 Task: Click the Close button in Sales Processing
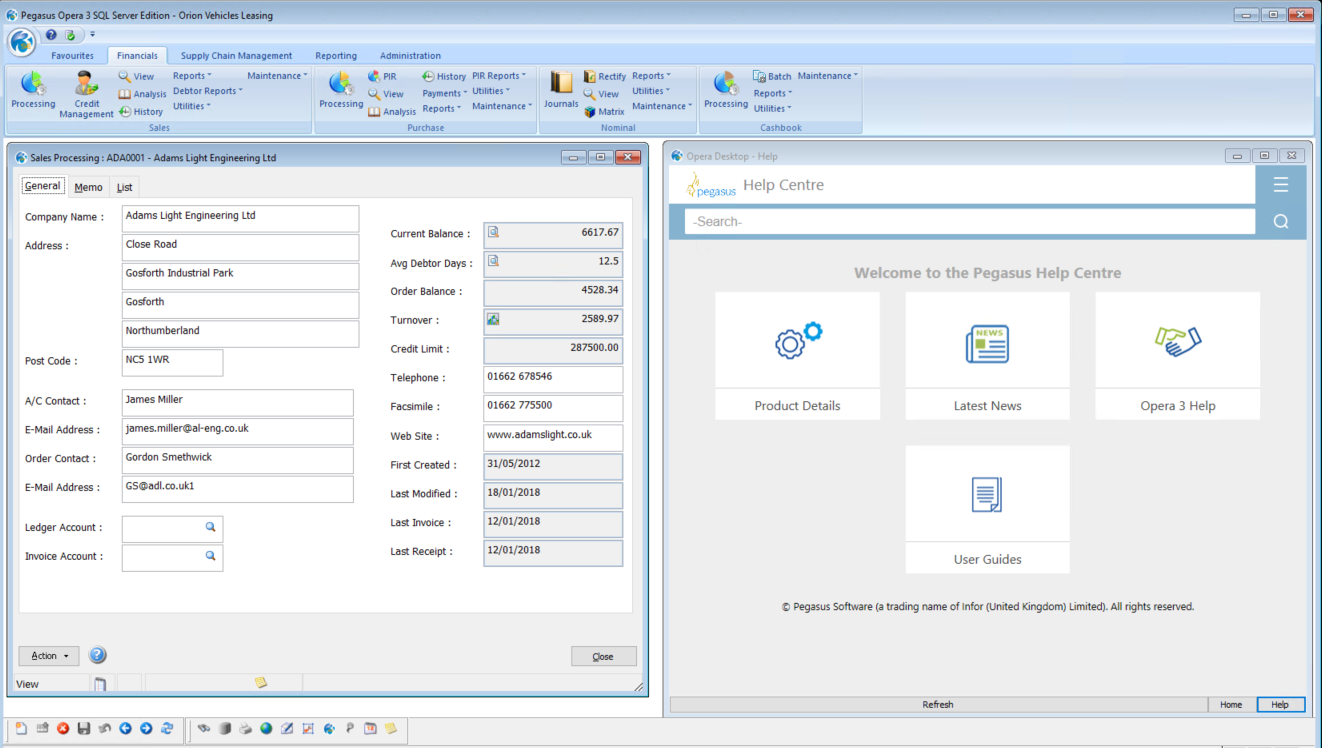[x=603, y=657]
